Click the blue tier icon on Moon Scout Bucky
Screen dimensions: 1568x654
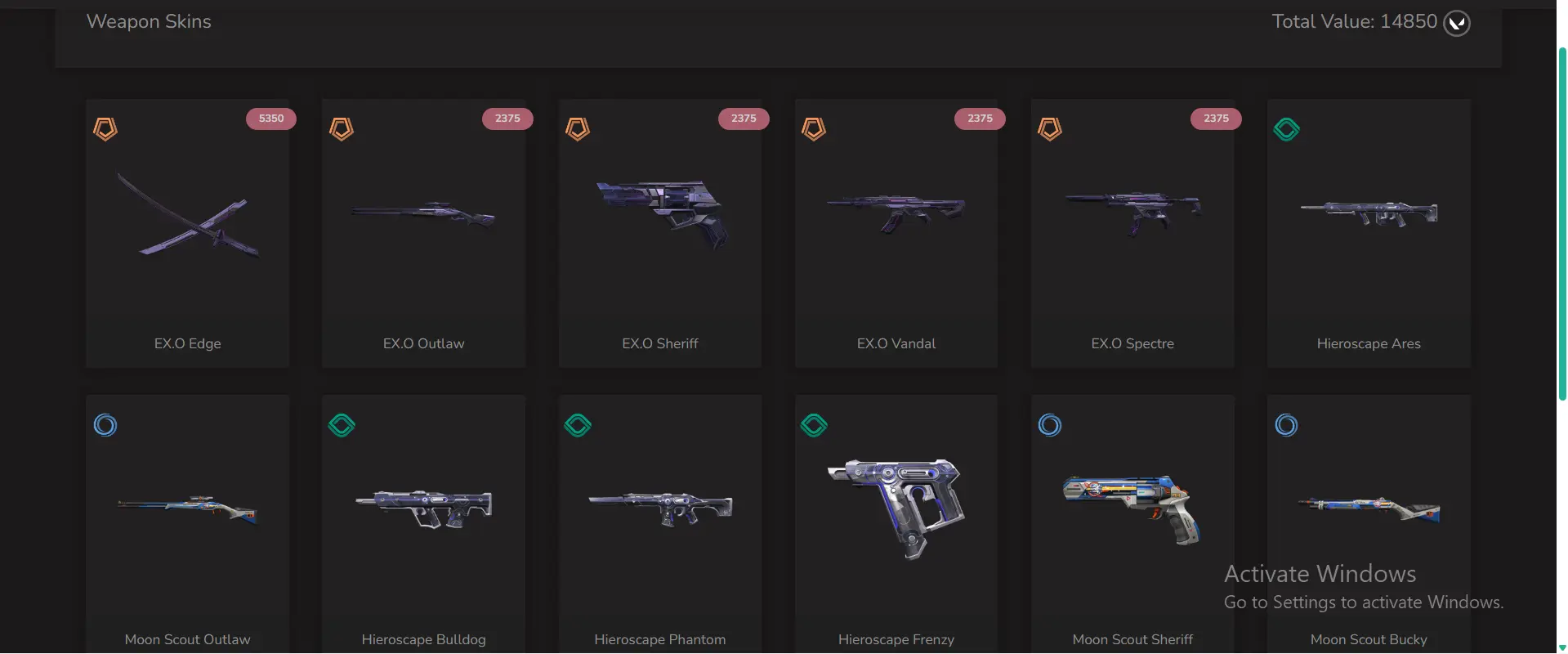click(1286, 425)
